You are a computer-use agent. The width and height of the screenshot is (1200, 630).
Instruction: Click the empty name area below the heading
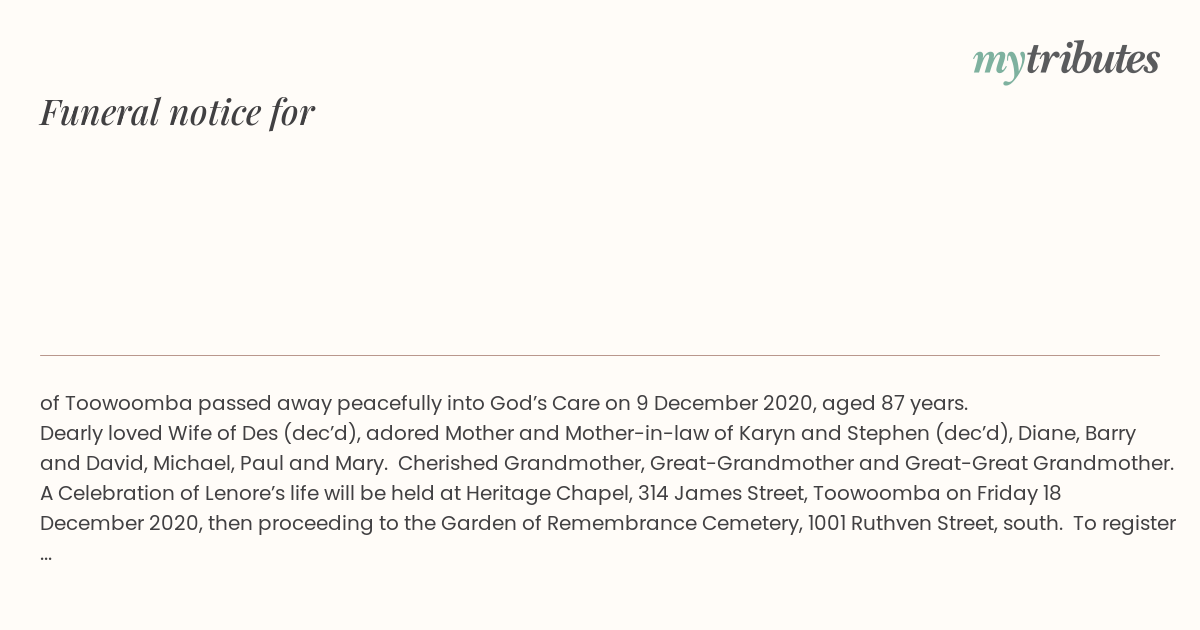[600, 240]
